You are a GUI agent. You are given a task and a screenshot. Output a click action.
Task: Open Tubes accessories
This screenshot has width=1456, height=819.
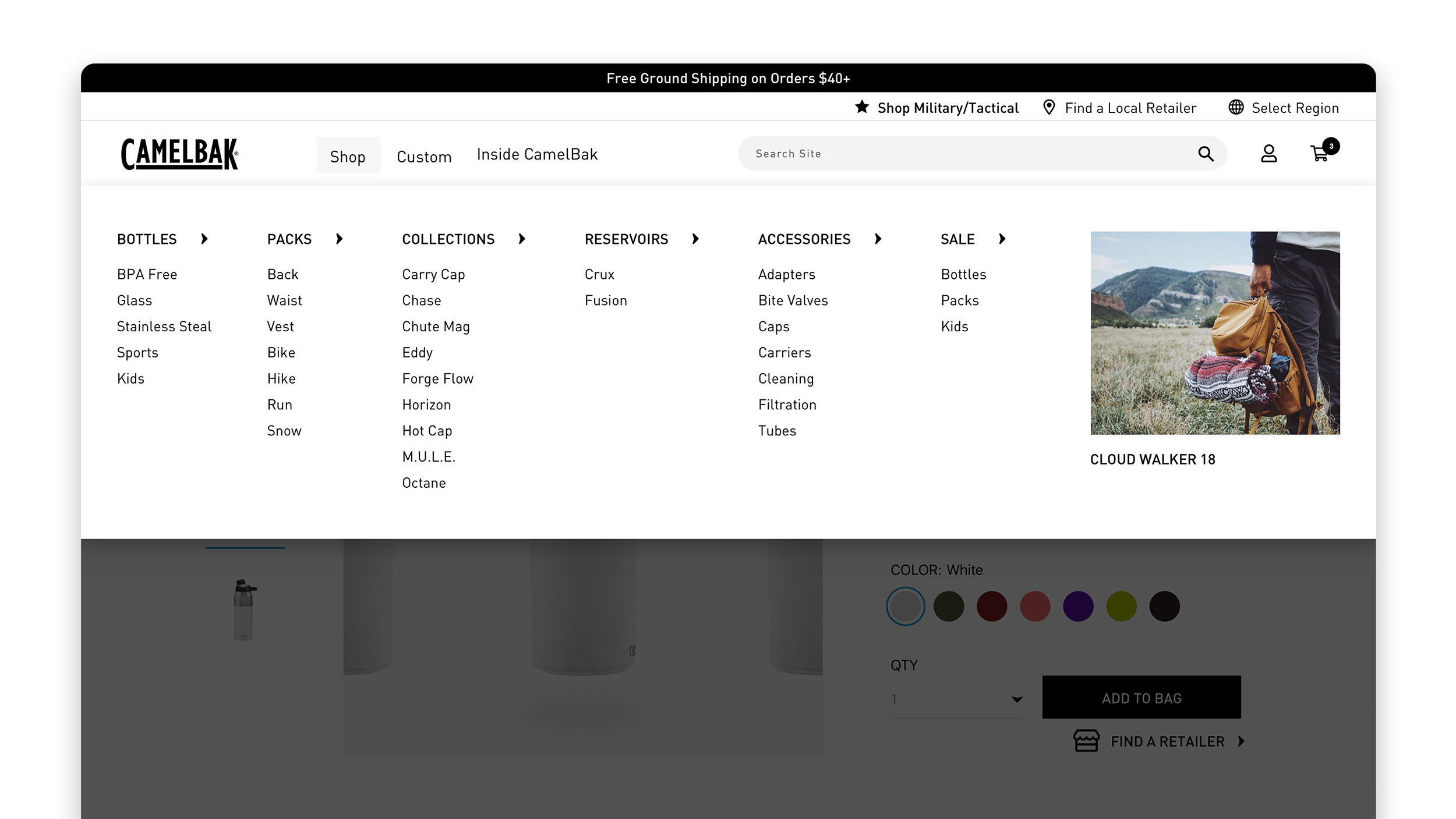777,431
